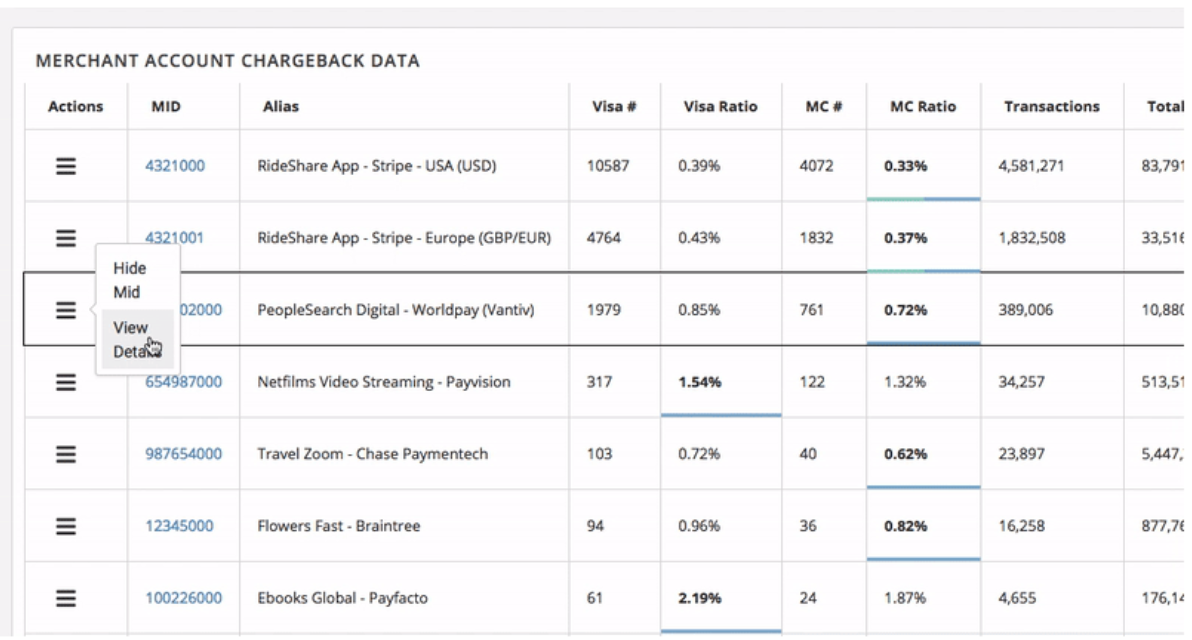1192x640 pixels.
Task: Select View Details in the popup menu
Action: click(137, 339)
